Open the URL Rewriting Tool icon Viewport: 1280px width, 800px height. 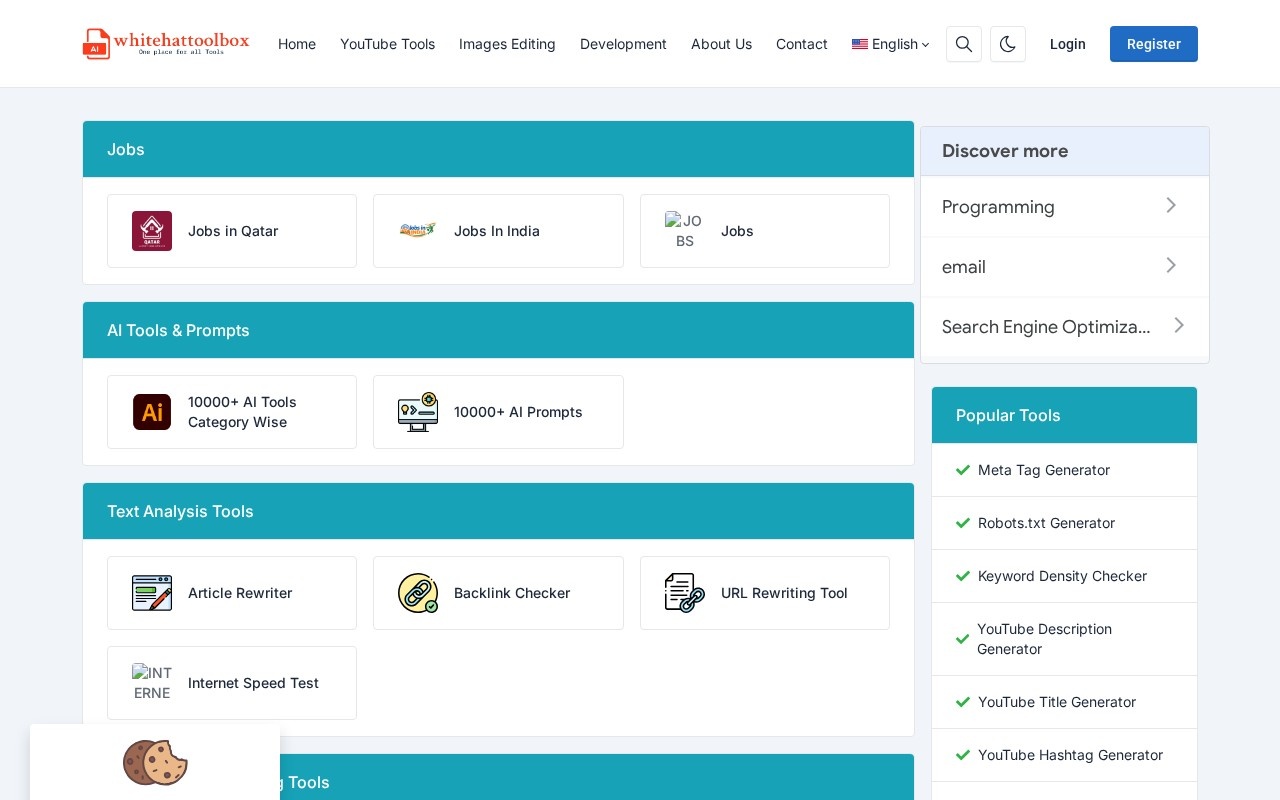[x=685, y=593]
